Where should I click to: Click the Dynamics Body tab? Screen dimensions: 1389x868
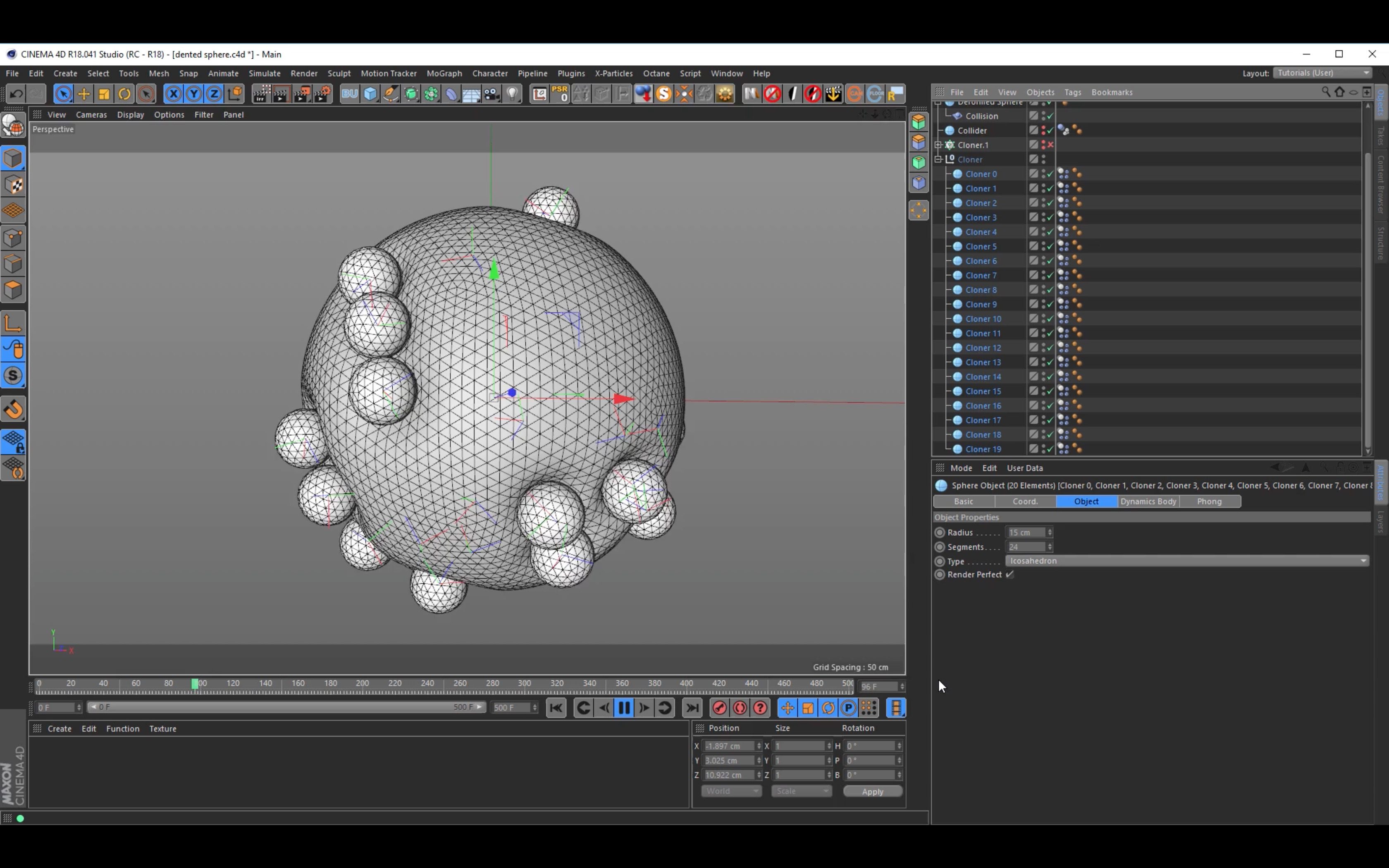pos(1148,501)
